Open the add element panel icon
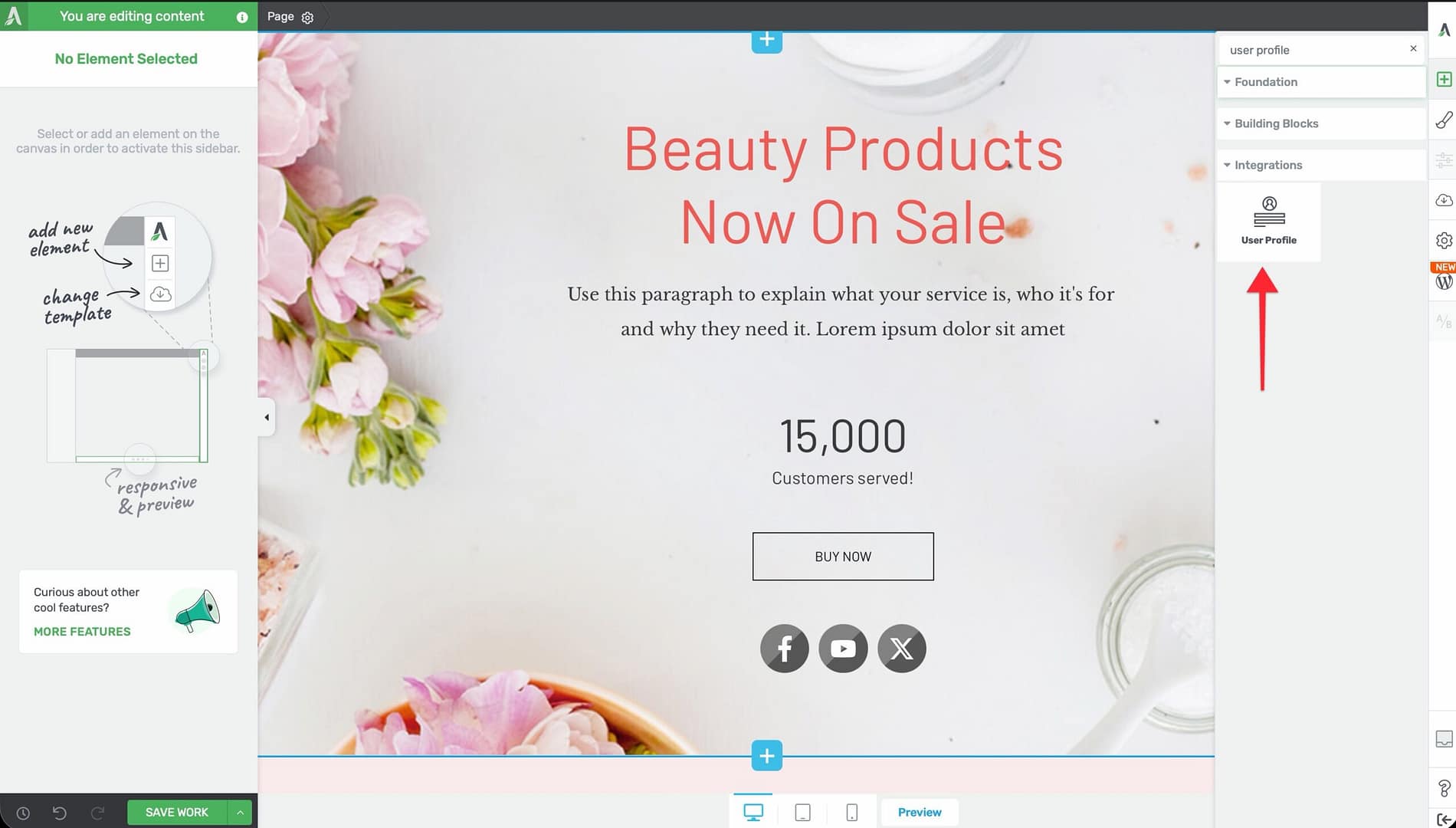Screen dimensions: 1456x828 tap(1444, 80)
